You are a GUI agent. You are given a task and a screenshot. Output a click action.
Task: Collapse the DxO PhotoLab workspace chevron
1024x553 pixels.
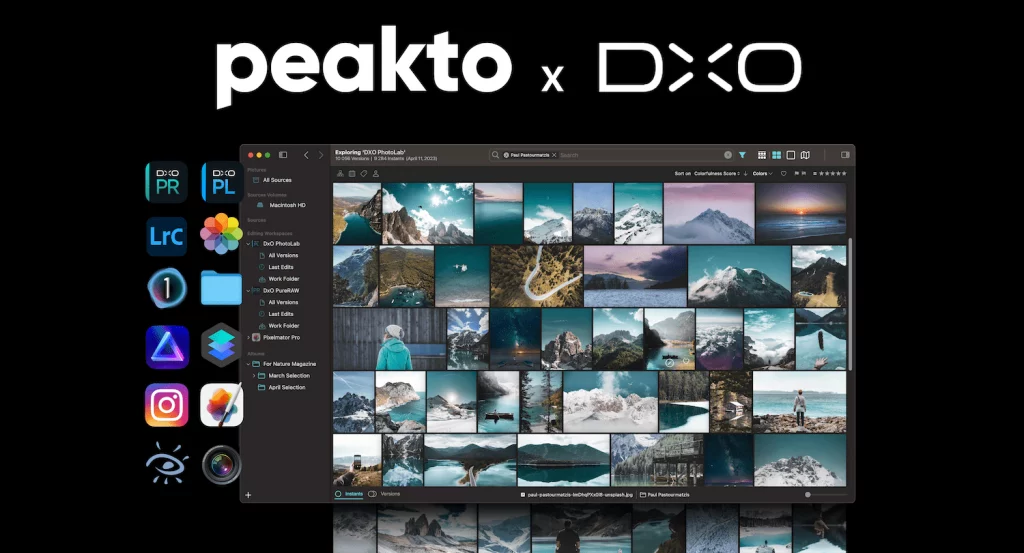248,244
